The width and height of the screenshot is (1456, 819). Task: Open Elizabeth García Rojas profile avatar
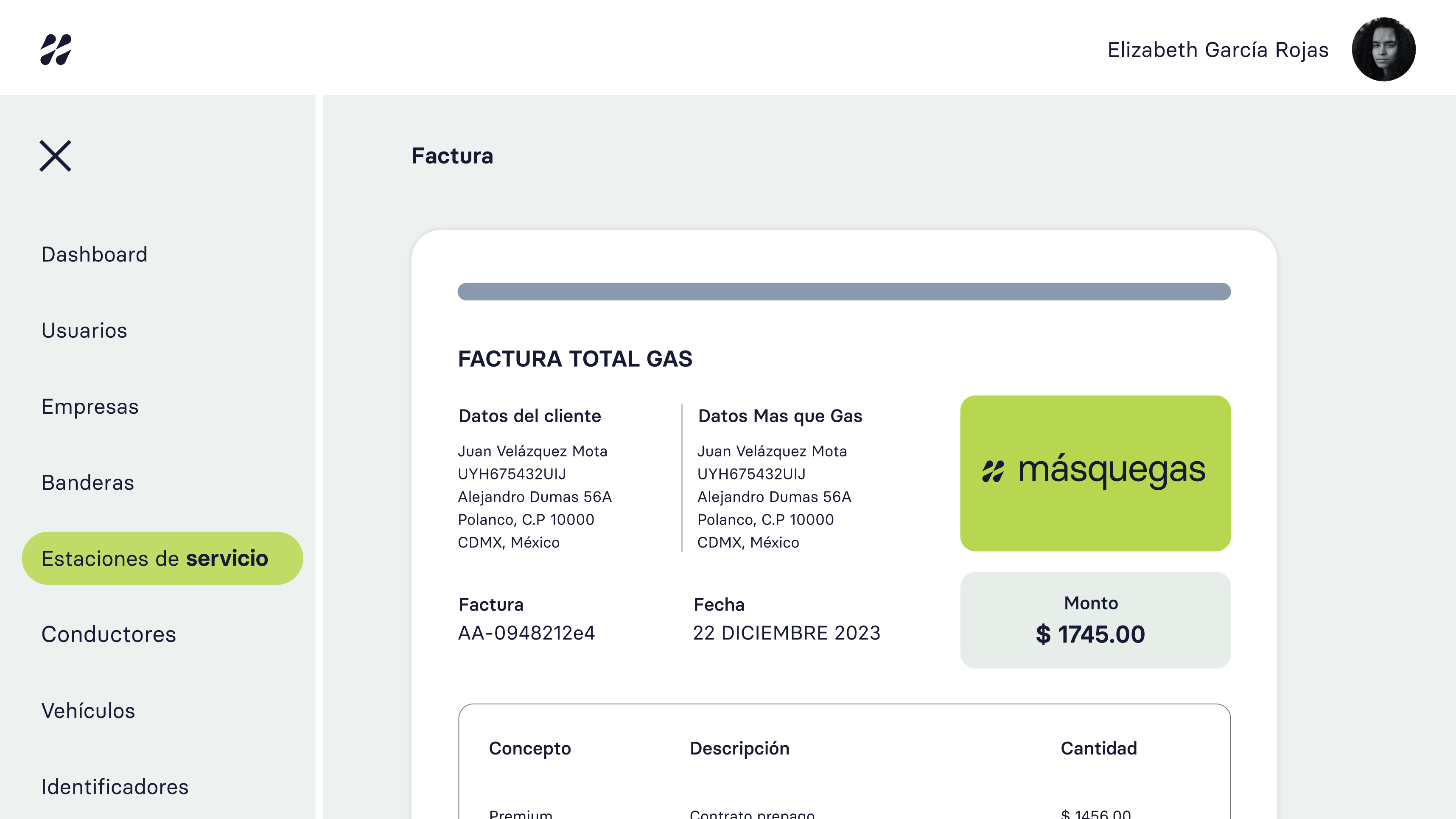1383,49
